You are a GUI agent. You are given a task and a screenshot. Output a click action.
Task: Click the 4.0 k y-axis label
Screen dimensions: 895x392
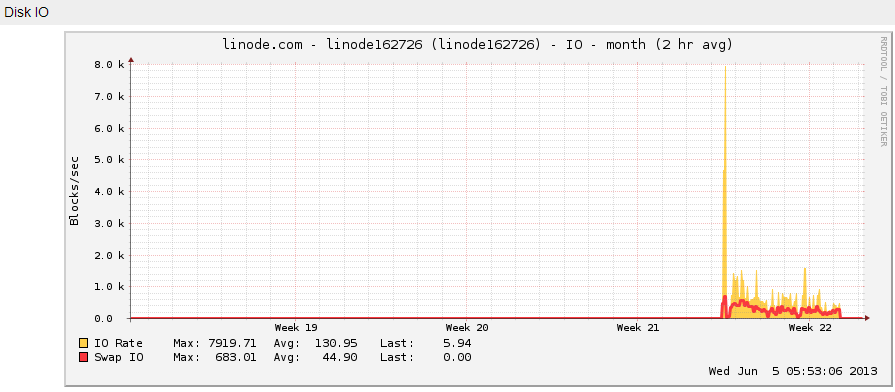pos(109,191)
